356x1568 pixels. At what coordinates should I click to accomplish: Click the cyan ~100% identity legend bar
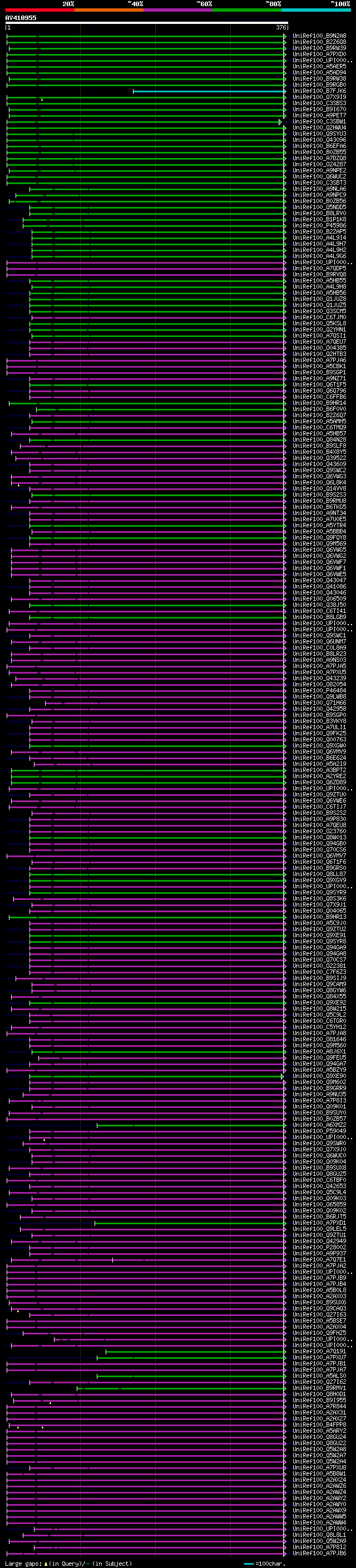click(x=316, y=10)
